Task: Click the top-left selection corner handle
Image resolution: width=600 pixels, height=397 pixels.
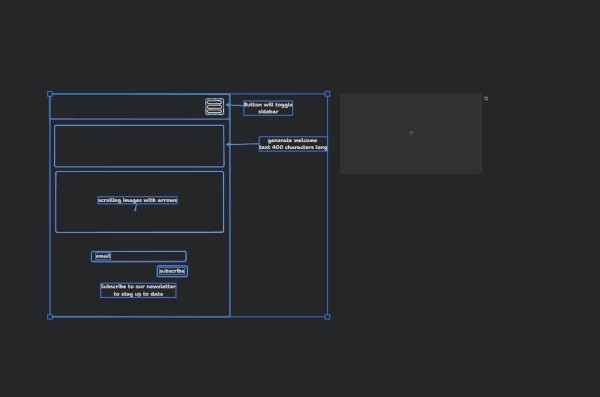Action: pyautogui.click(x=50, y=94)
